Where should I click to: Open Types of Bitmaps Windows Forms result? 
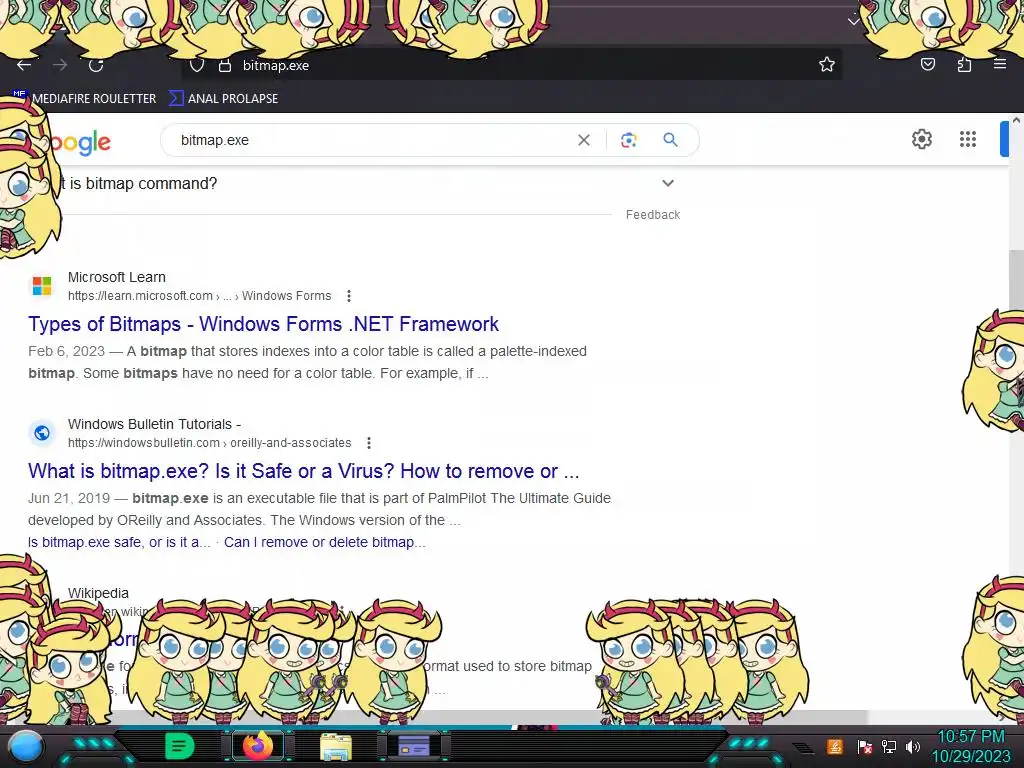point(263,324)
